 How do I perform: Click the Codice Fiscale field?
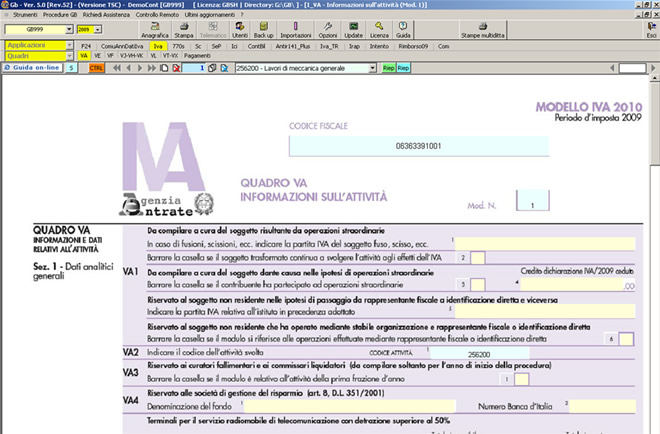pyautogui.click(x=419, y=146)
